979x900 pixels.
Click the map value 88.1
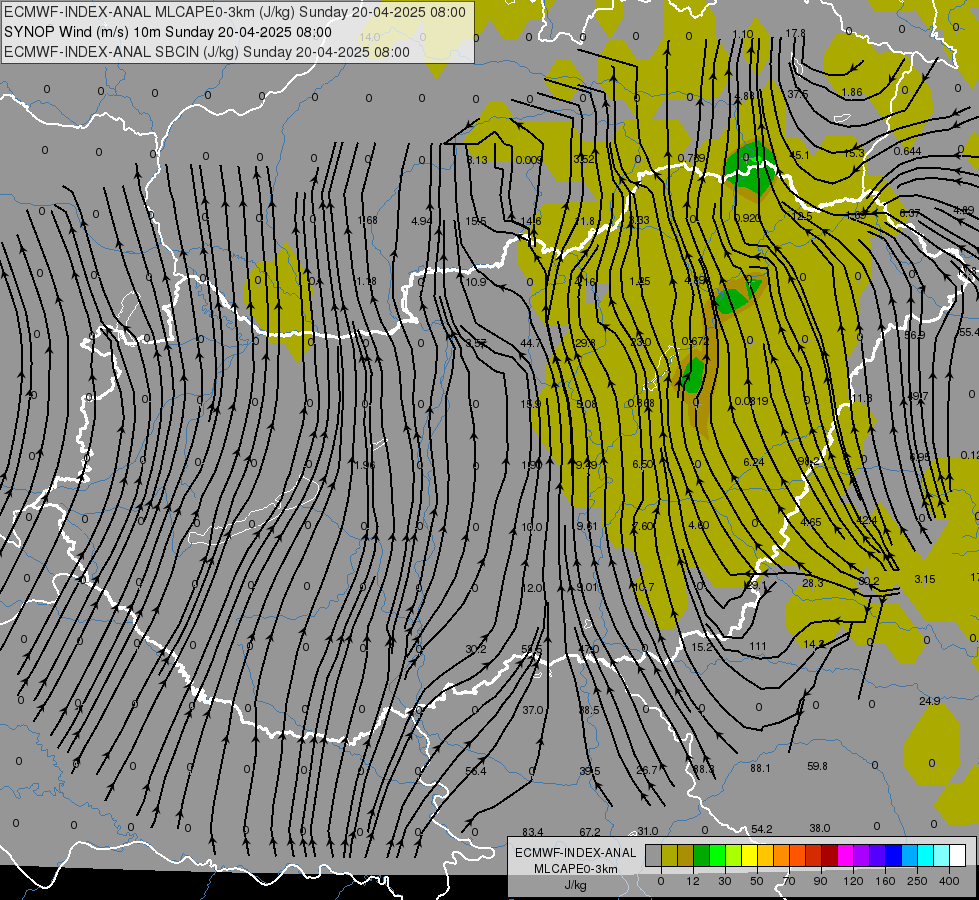pyautogui.click(x=760, y=768)
